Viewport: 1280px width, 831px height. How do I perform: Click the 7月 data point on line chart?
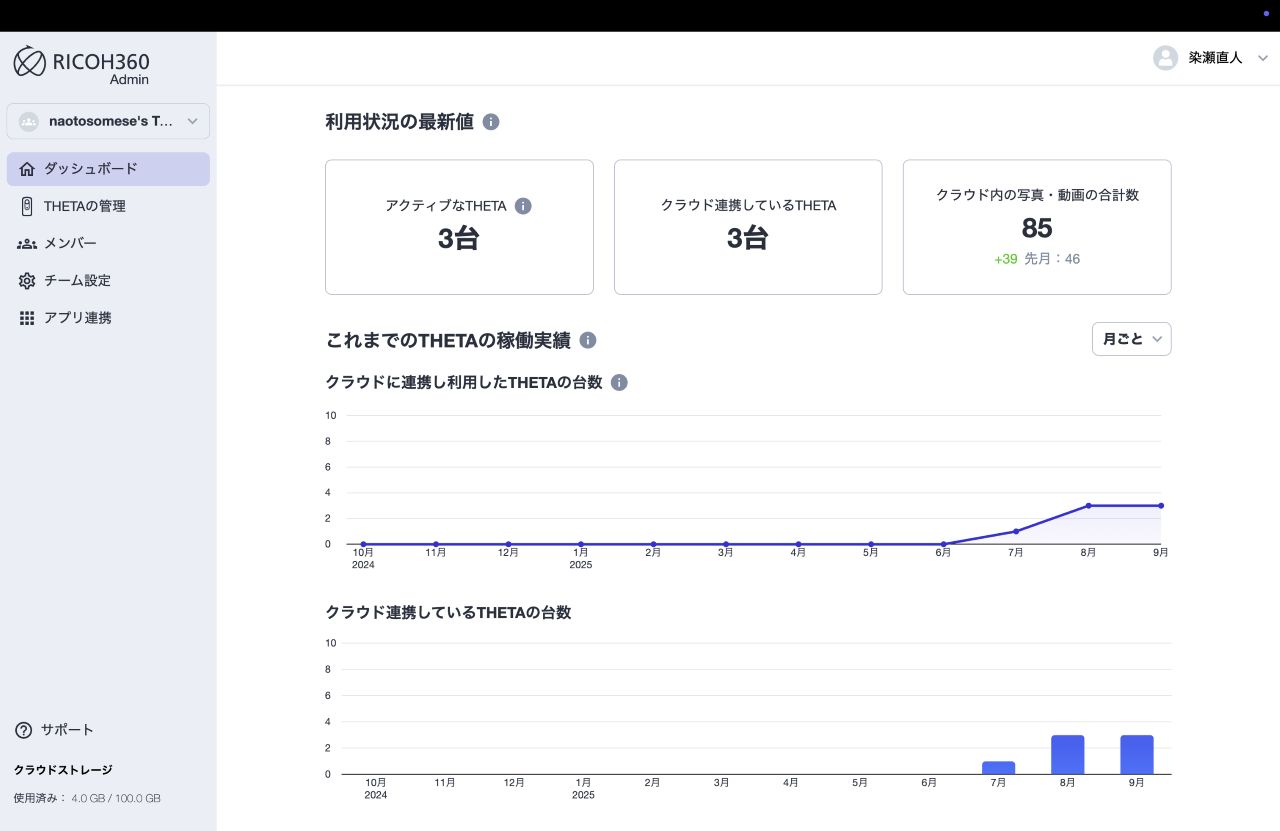click(x=1016, y=531)
